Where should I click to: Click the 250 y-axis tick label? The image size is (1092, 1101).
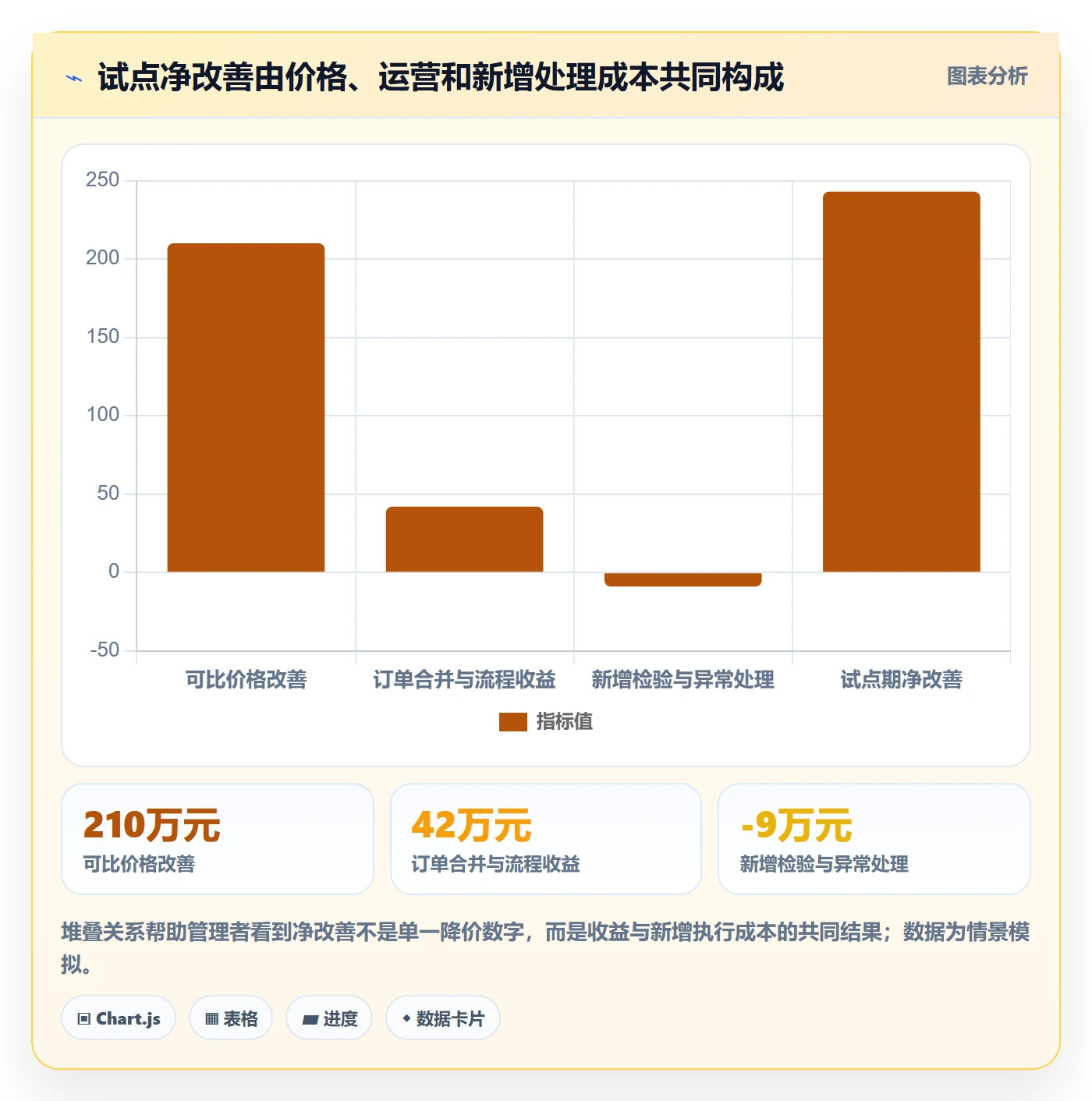pos(103,180)
